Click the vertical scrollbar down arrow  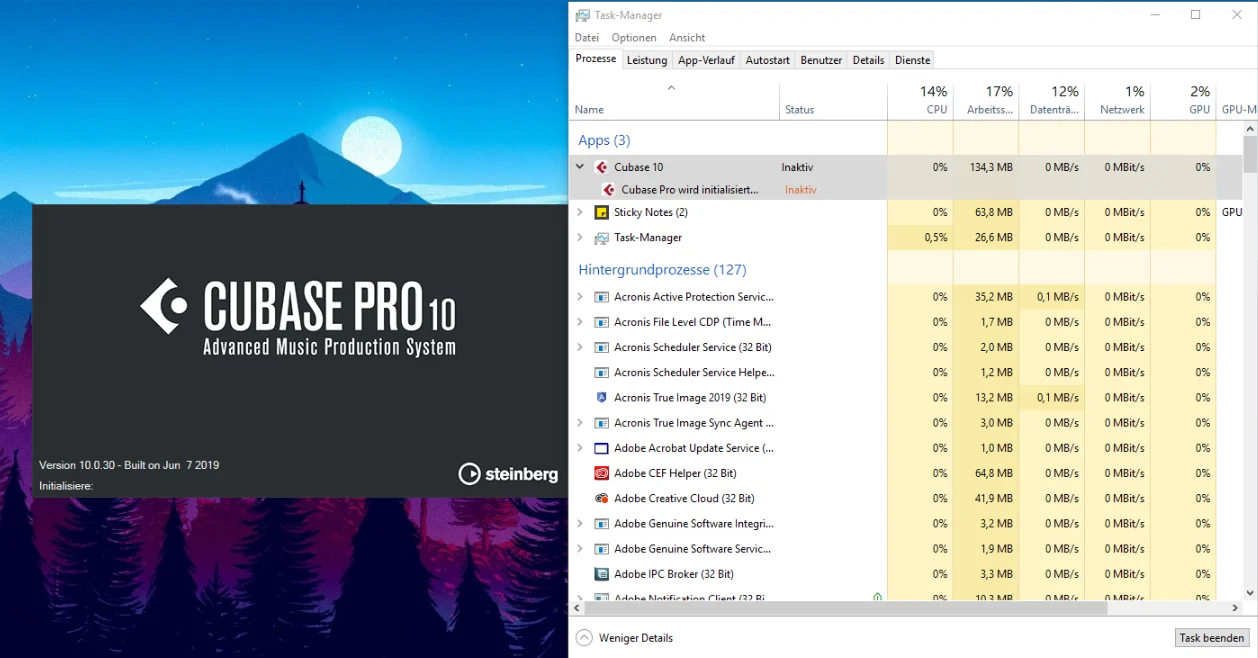[x=1250, y=593]
